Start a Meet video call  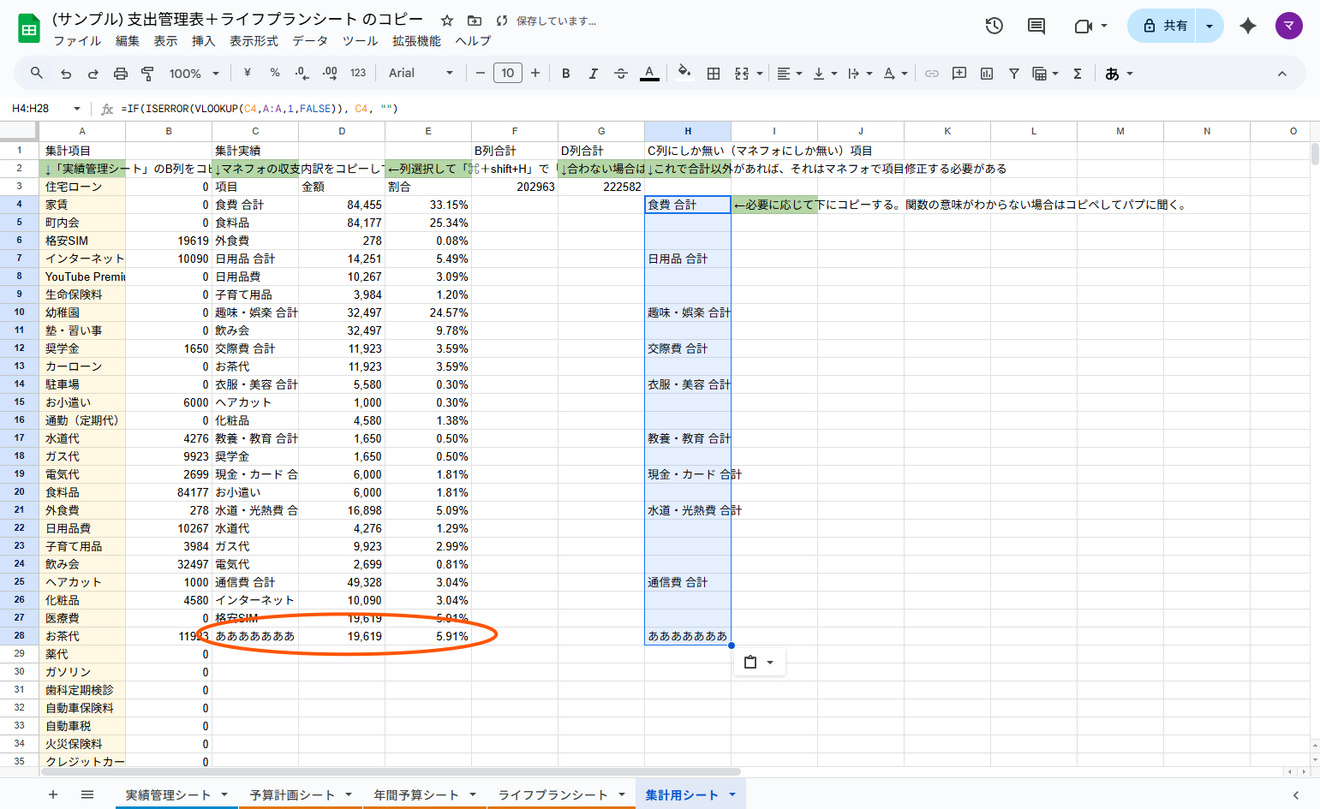coord(1090,26)
